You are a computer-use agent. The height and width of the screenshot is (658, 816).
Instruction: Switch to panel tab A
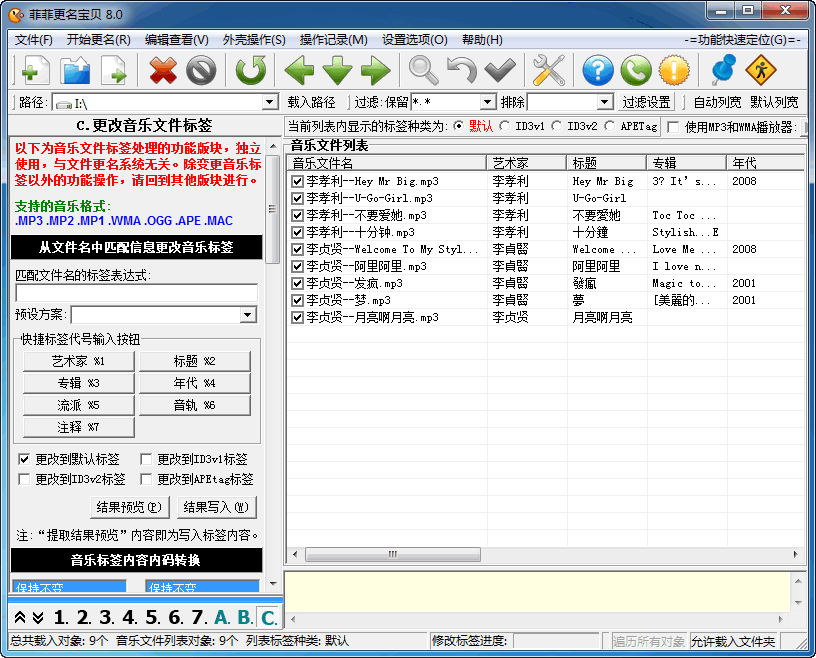[222, 617]
